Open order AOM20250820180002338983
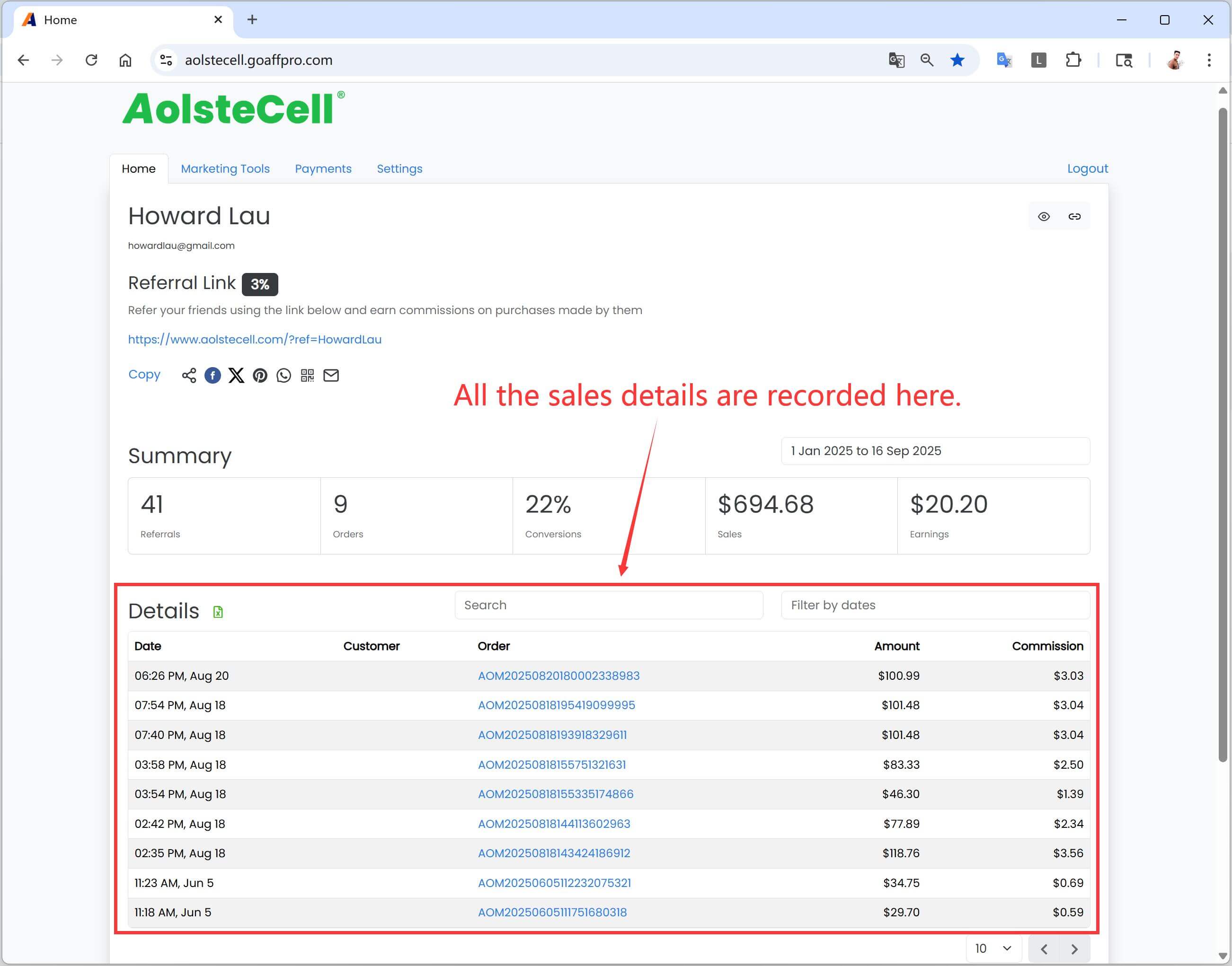This screenshot has height=966, width=1232. (x=558, y=676)
